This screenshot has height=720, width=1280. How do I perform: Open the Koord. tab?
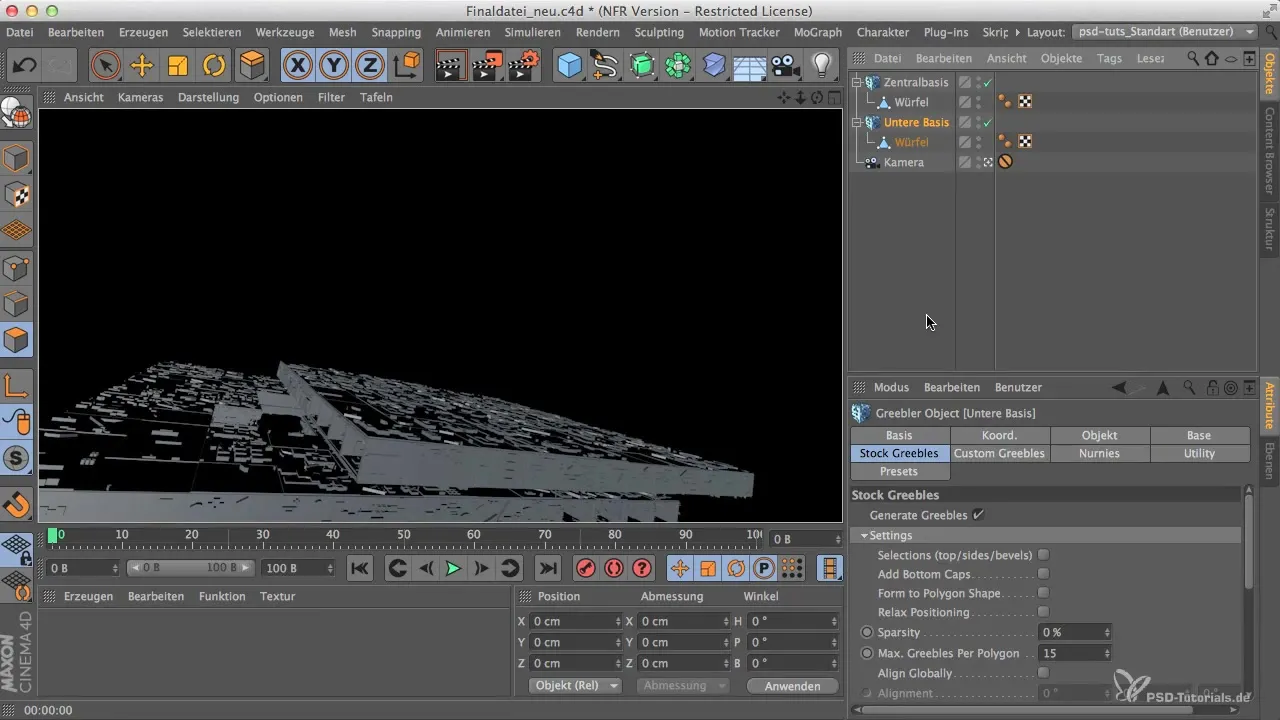1000,435
